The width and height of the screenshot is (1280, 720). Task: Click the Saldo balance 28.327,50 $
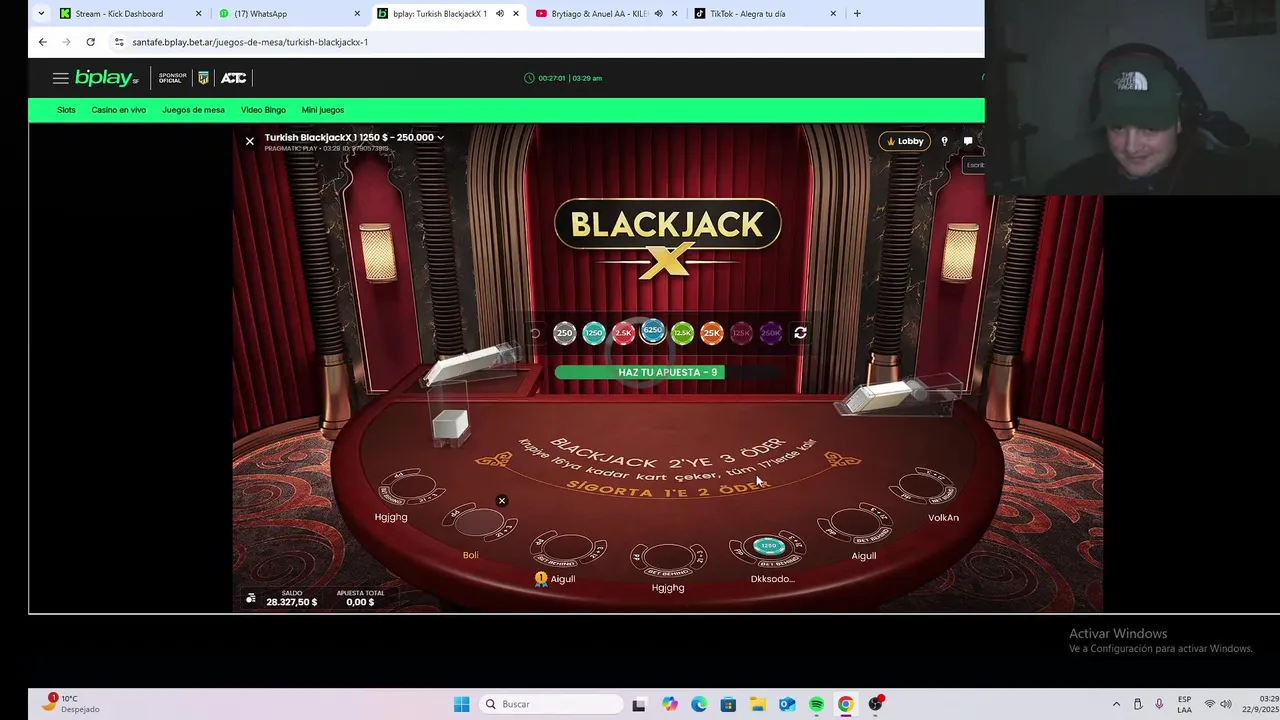(x=292, y=602)
